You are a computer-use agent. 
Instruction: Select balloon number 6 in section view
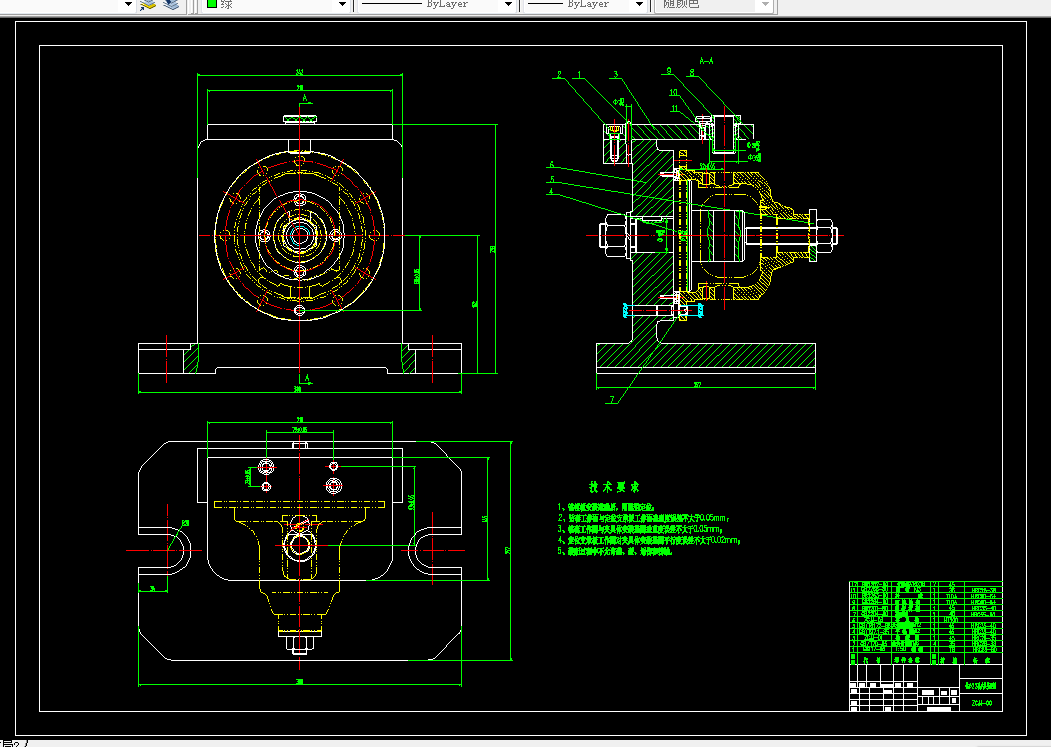[x=552, y=164]
